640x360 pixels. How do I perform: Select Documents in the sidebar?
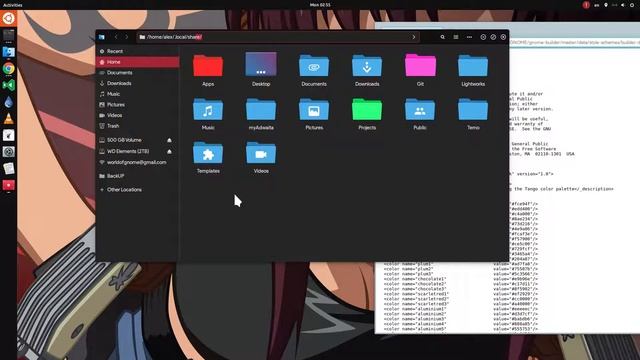tap(138, 73)
